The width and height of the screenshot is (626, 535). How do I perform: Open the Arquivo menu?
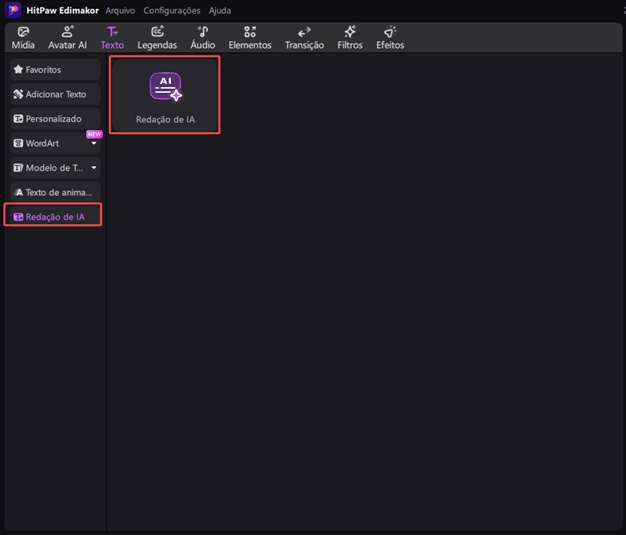click(x=120, y=10)
